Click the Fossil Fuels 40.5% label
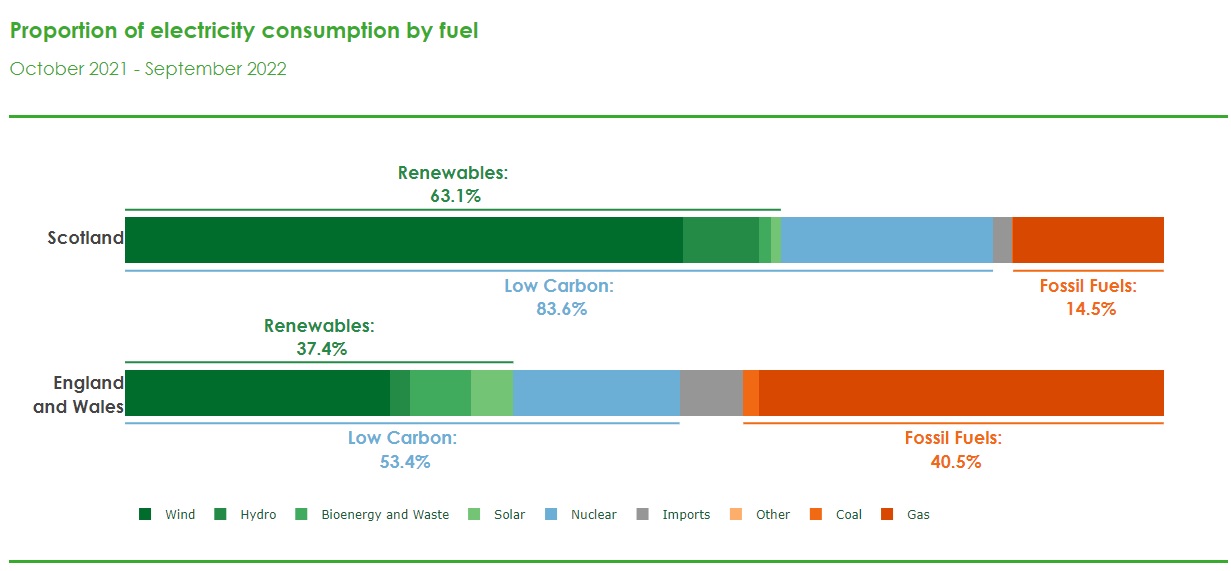Viewport: 1231px width, 571px height. [954, 450]
